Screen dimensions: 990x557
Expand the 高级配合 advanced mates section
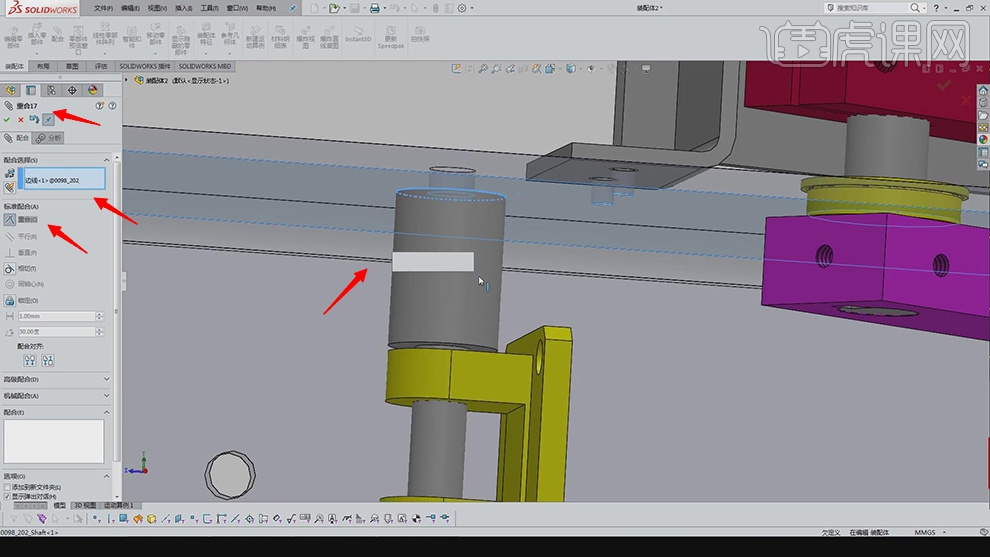(107, 380)
